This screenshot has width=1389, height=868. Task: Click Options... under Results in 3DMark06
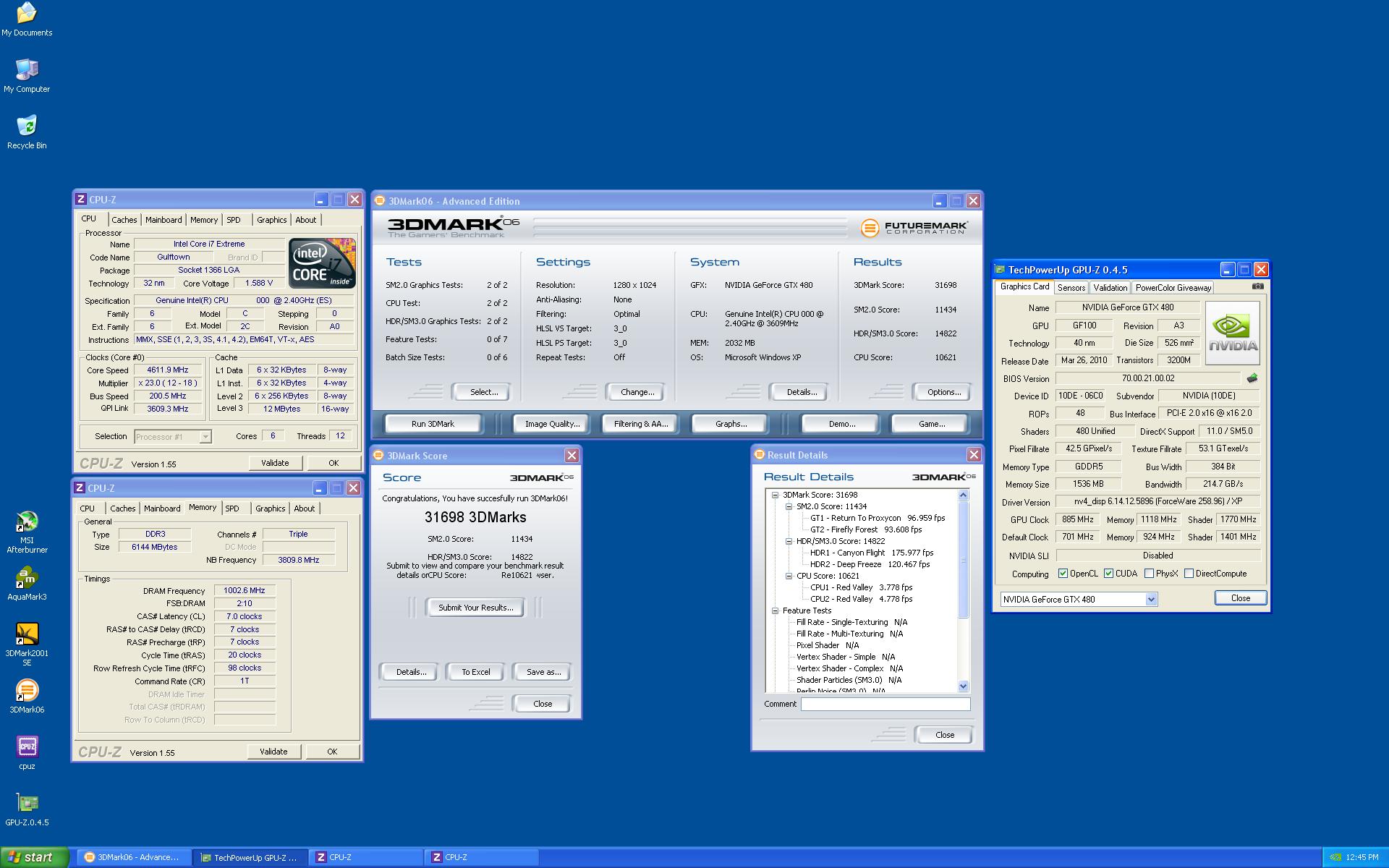(944, 392)
